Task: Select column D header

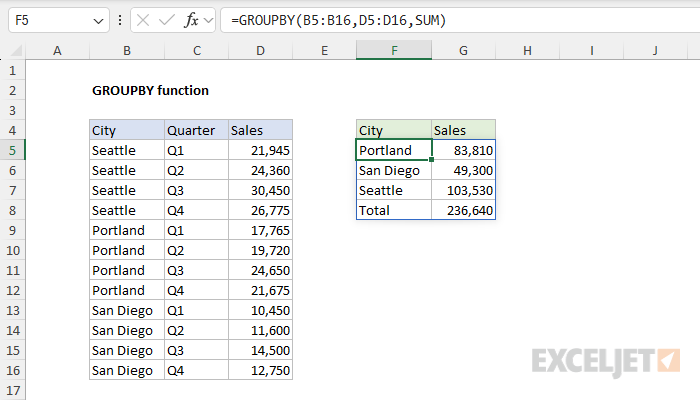Action: (x=260, y=50)
